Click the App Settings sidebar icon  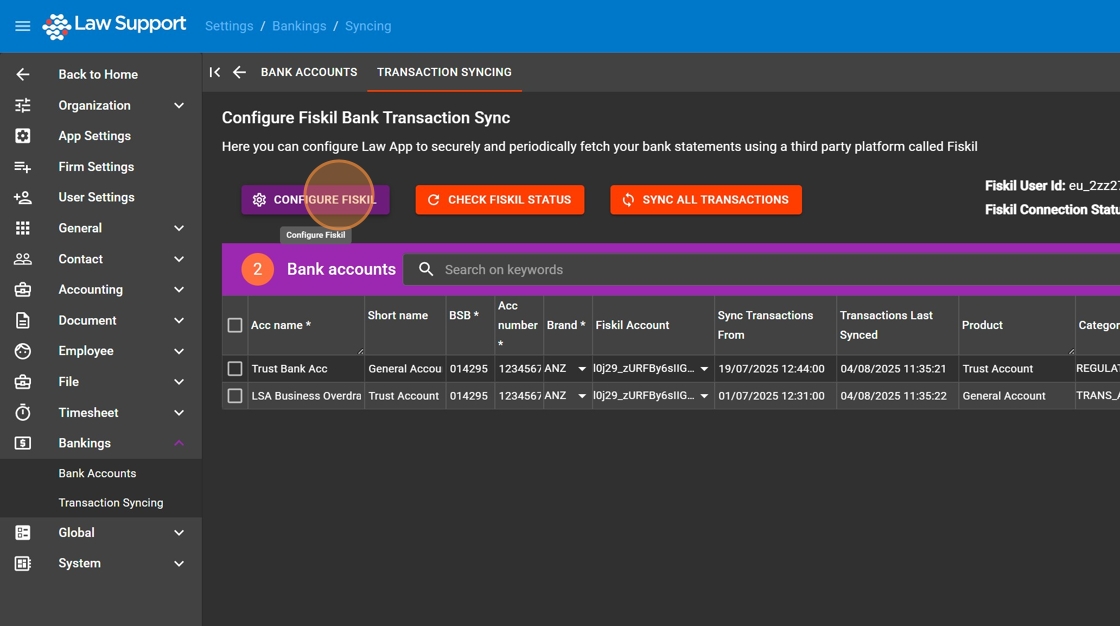coord(22,136)
